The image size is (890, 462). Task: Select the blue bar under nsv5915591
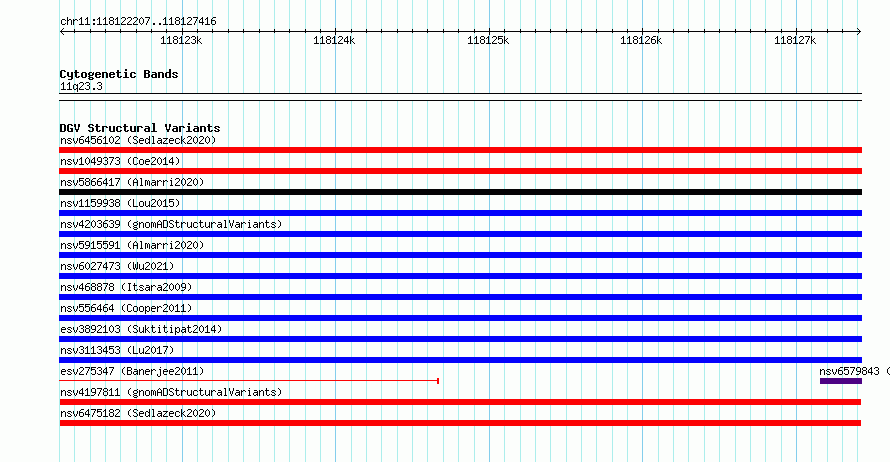click(460, 255)
